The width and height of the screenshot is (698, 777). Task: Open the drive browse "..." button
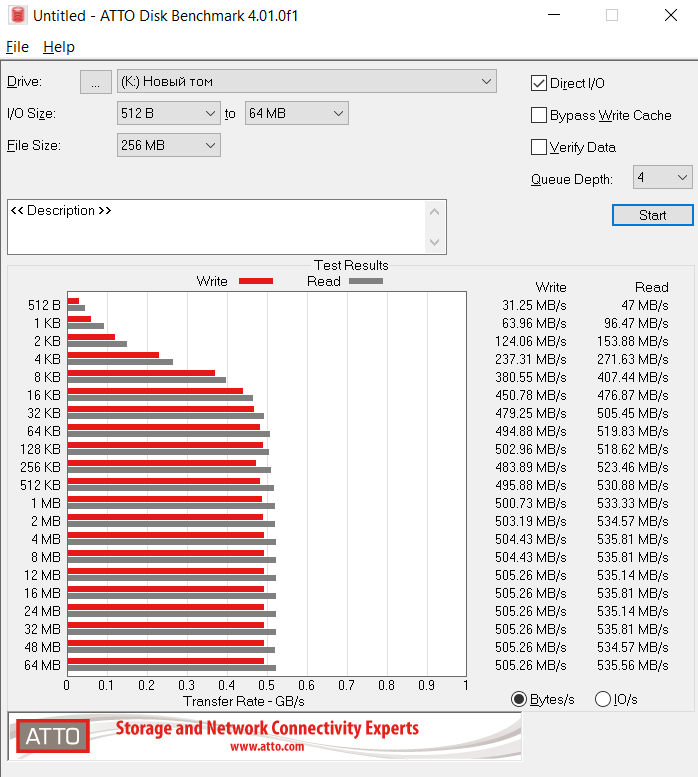95,82
